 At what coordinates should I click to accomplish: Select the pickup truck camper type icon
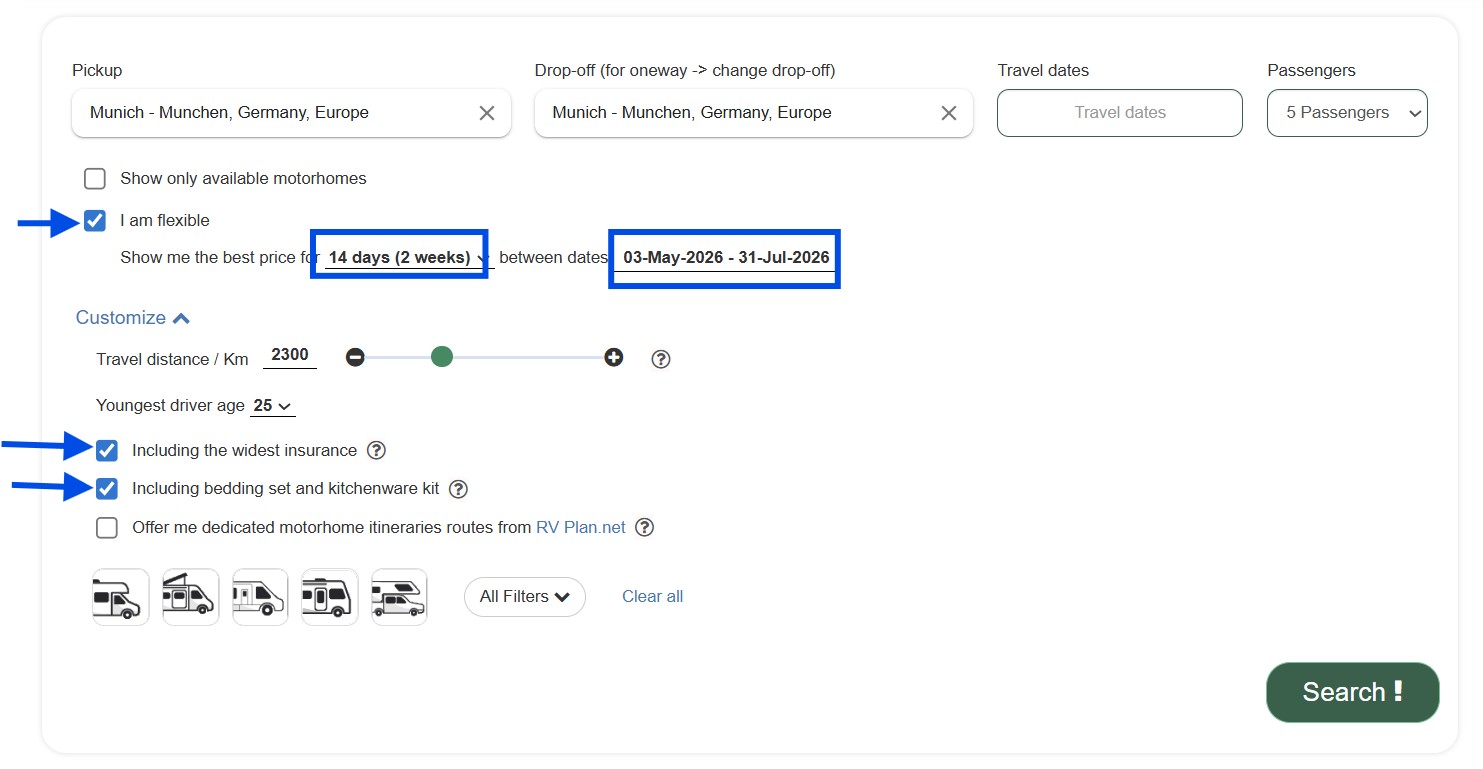point(399,597)
